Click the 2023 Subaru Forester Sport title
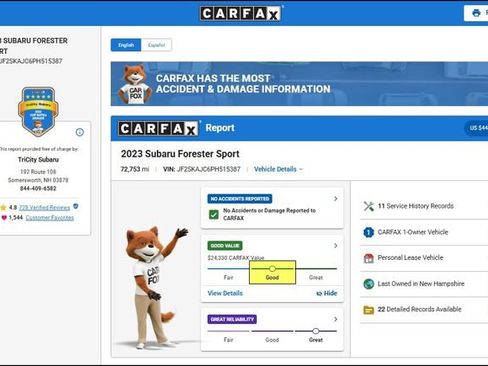This screenshot has width=488, height=366. (180, 154)
